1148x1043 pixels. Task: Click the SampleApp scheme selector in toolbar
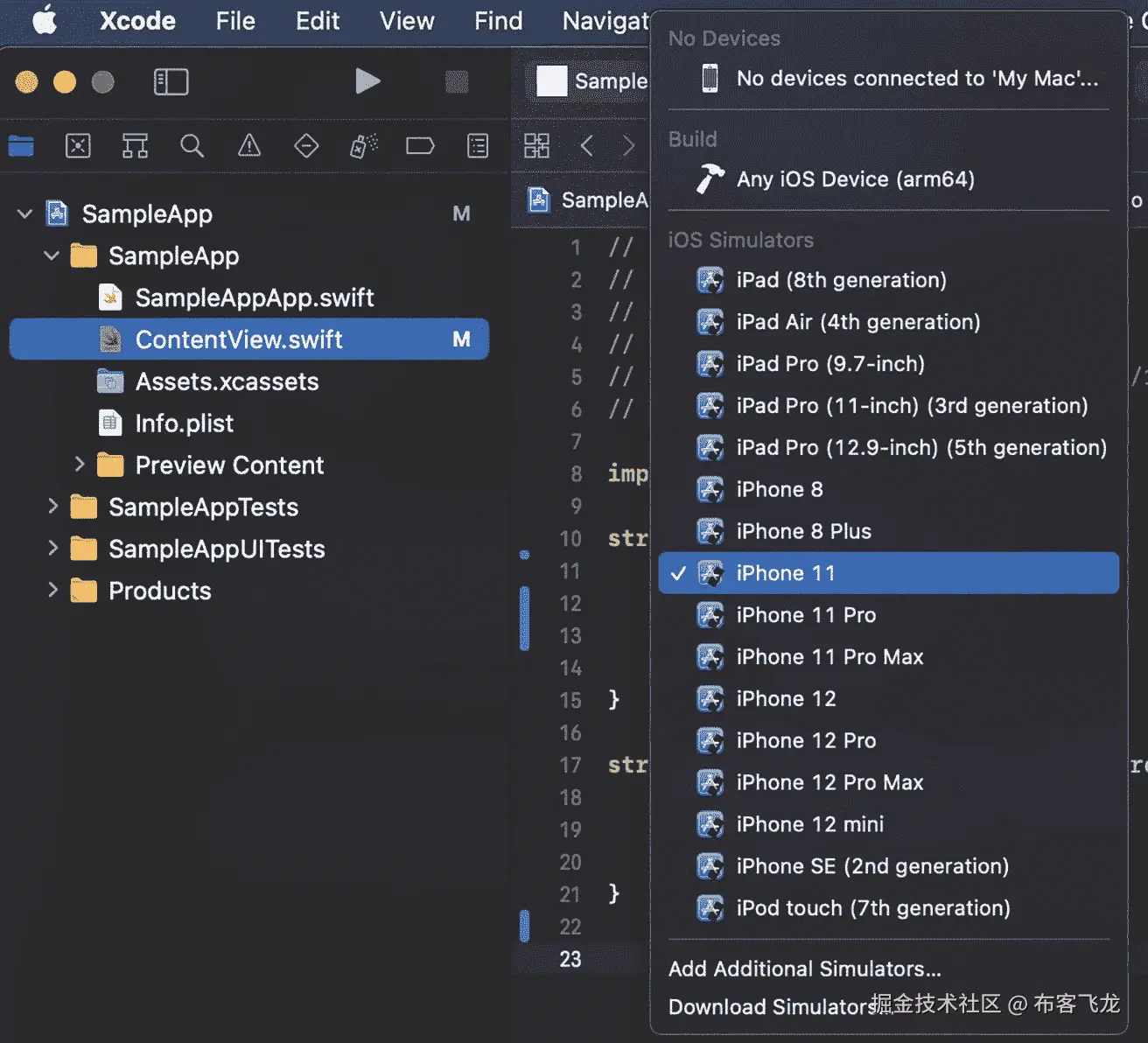click(591, 81)
